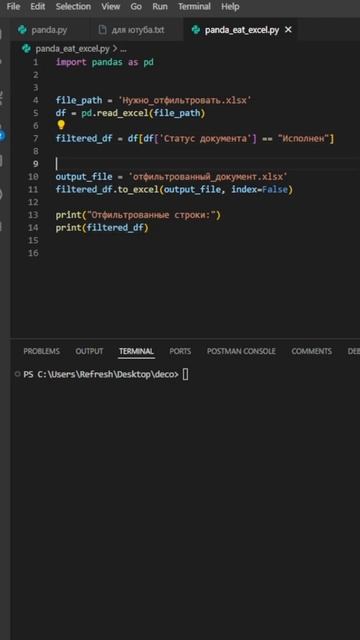Show the PROBLEMS panel tab
Viewport: 360px width, 640px height.
(x=41, y=351)
